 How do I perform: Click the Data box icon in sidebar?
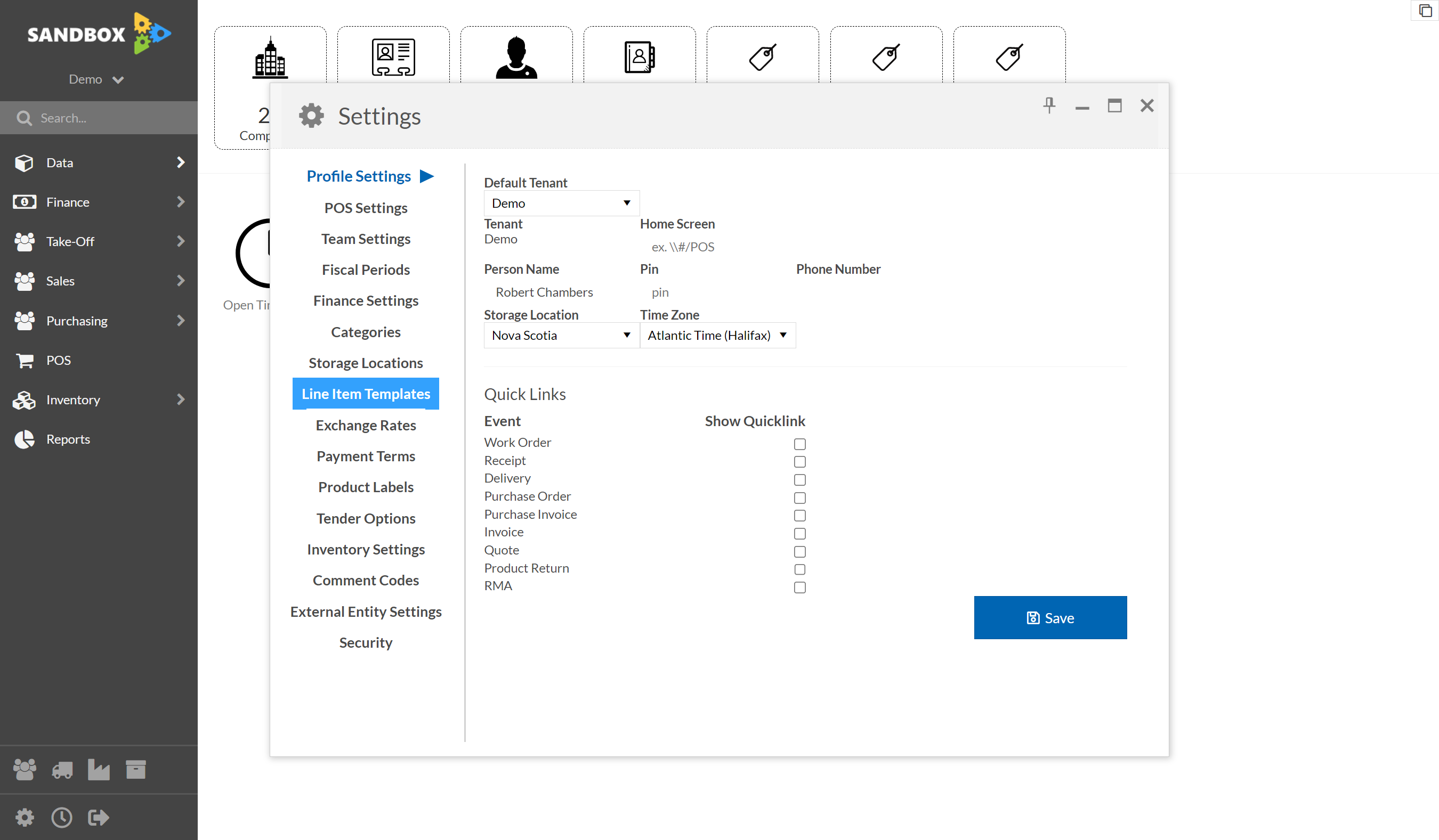(24, 162)
